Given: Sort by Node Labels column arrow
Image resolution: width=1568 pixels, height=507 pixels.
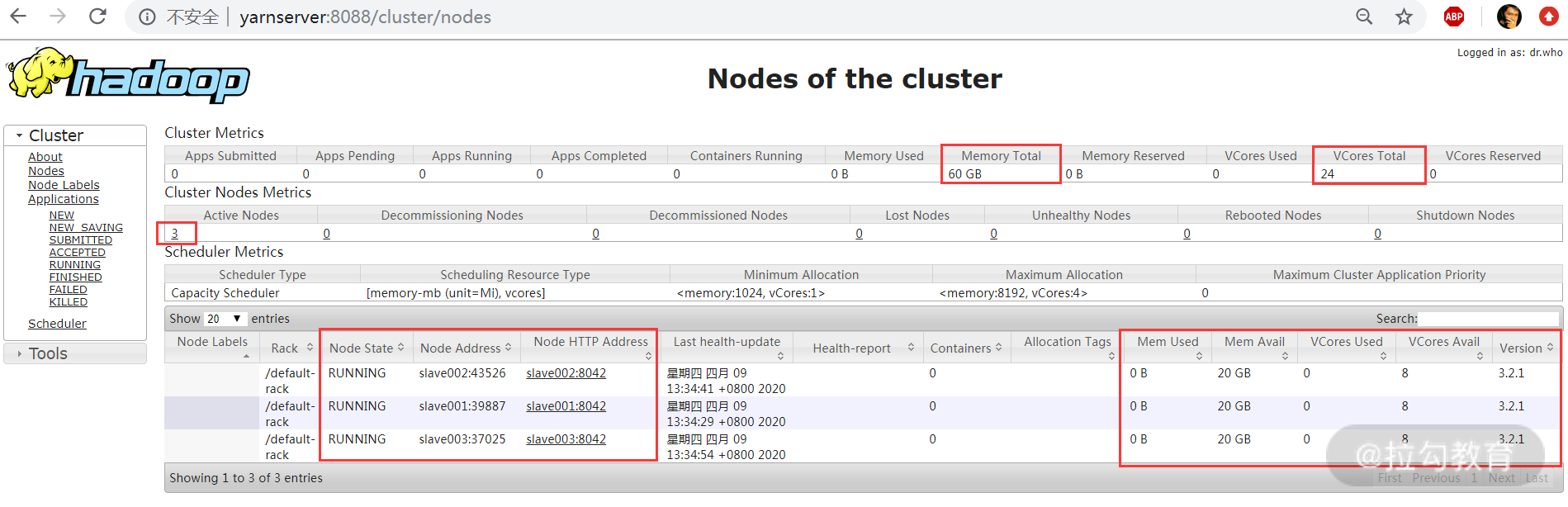Looking at the screenshot, I should (x=247, y=356).
